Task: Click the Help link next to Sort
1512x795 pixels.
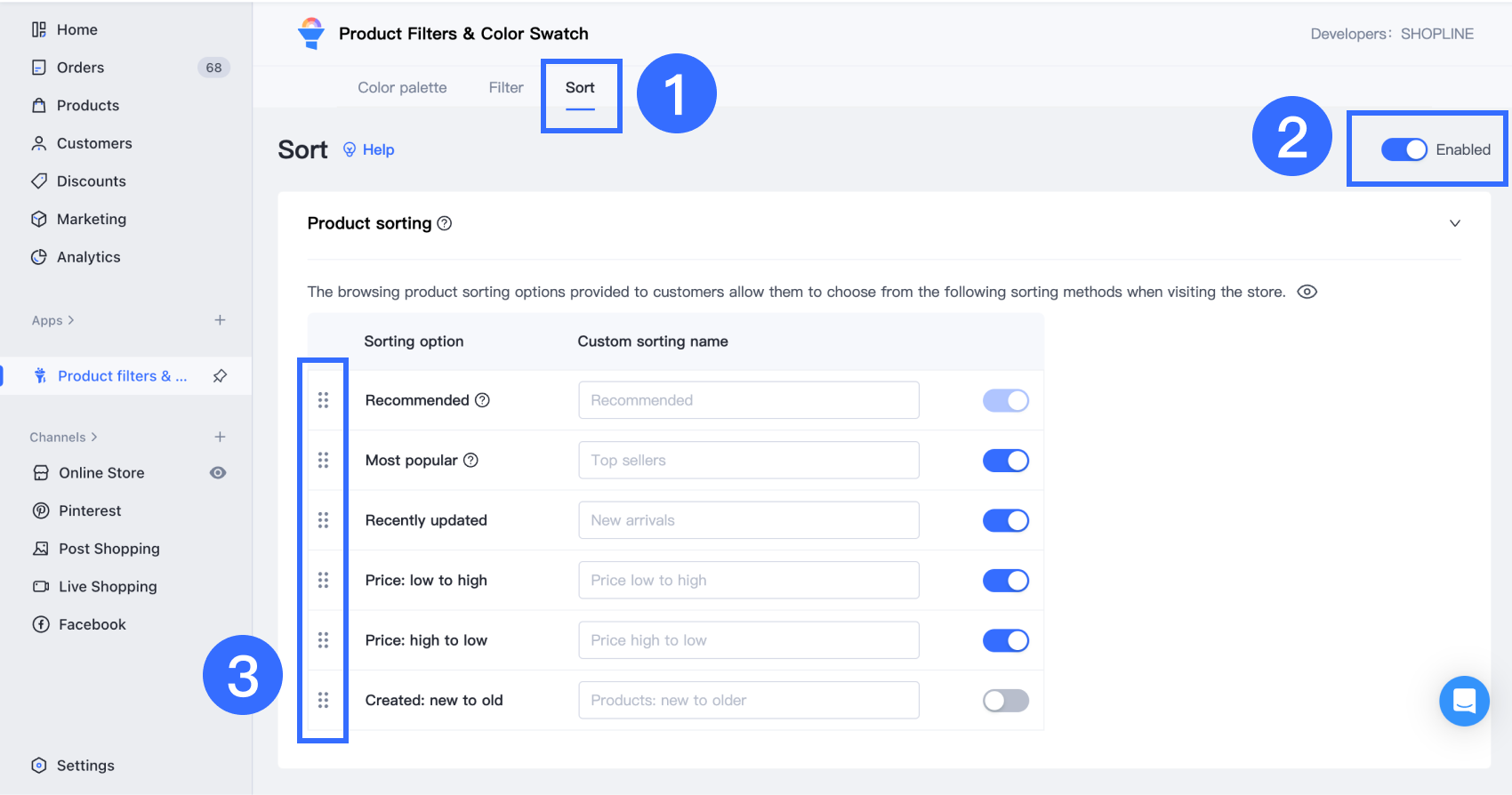Action: coord(377,149)
